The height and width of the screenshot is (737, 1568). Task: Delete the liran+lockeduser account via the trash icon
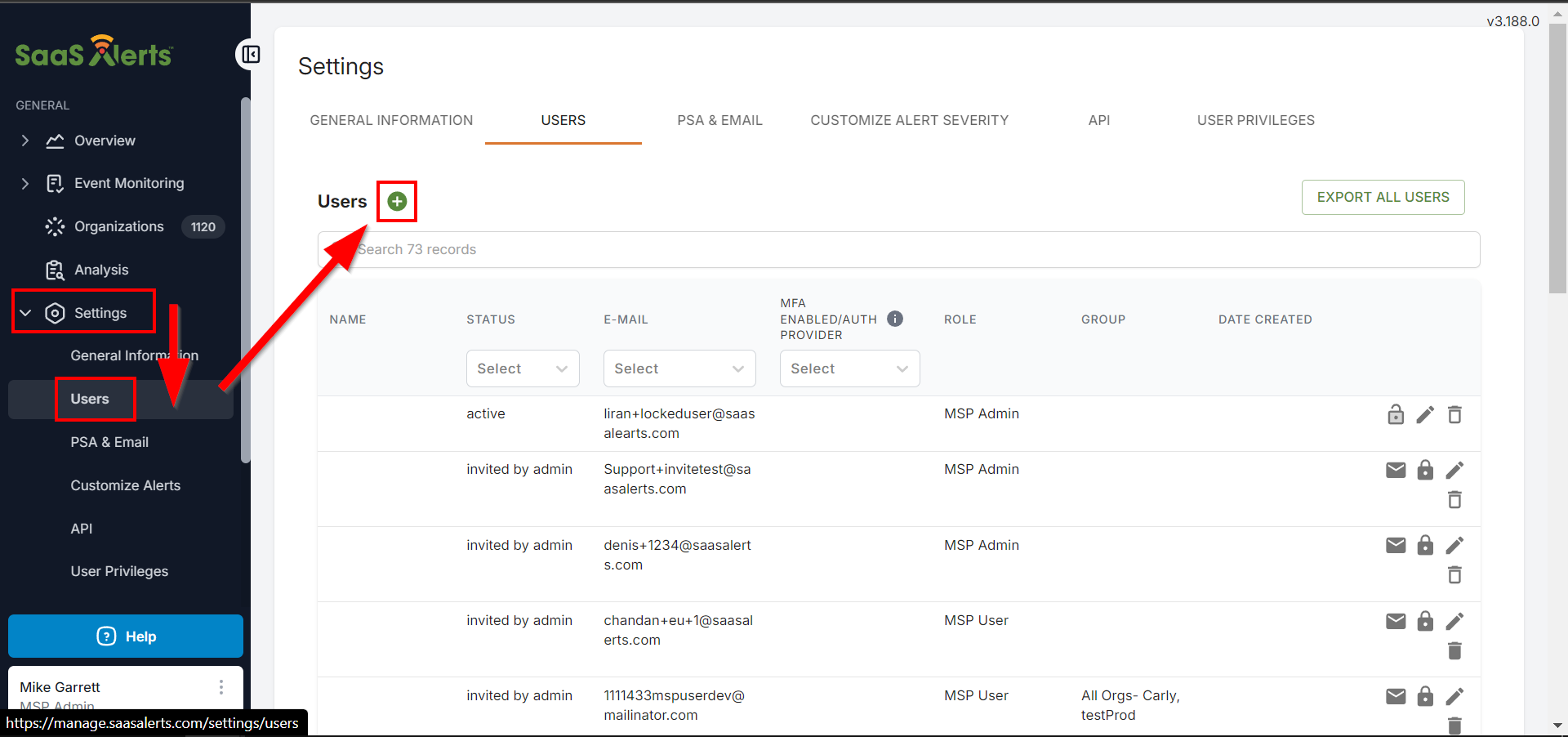point(1454,415)
